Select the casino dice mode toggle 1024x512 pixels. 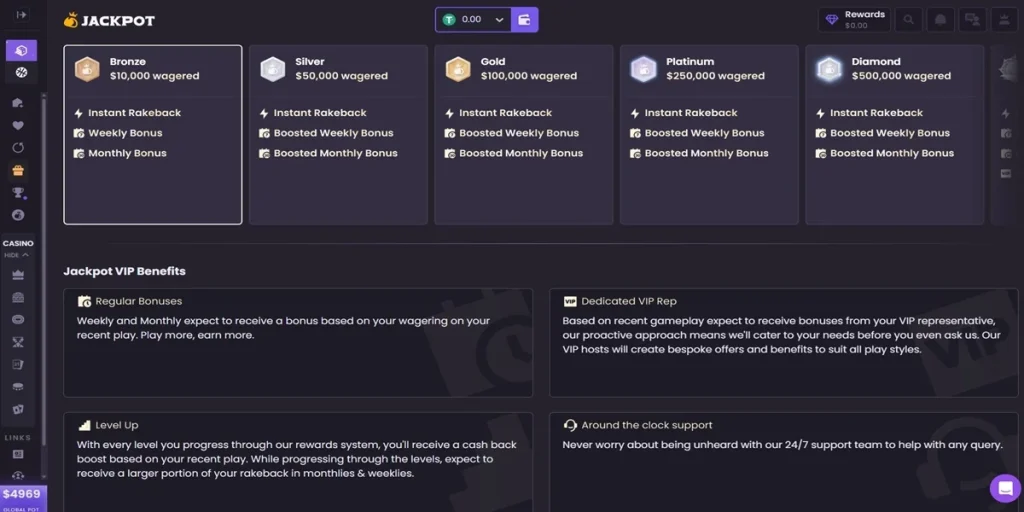coord(21,50)
